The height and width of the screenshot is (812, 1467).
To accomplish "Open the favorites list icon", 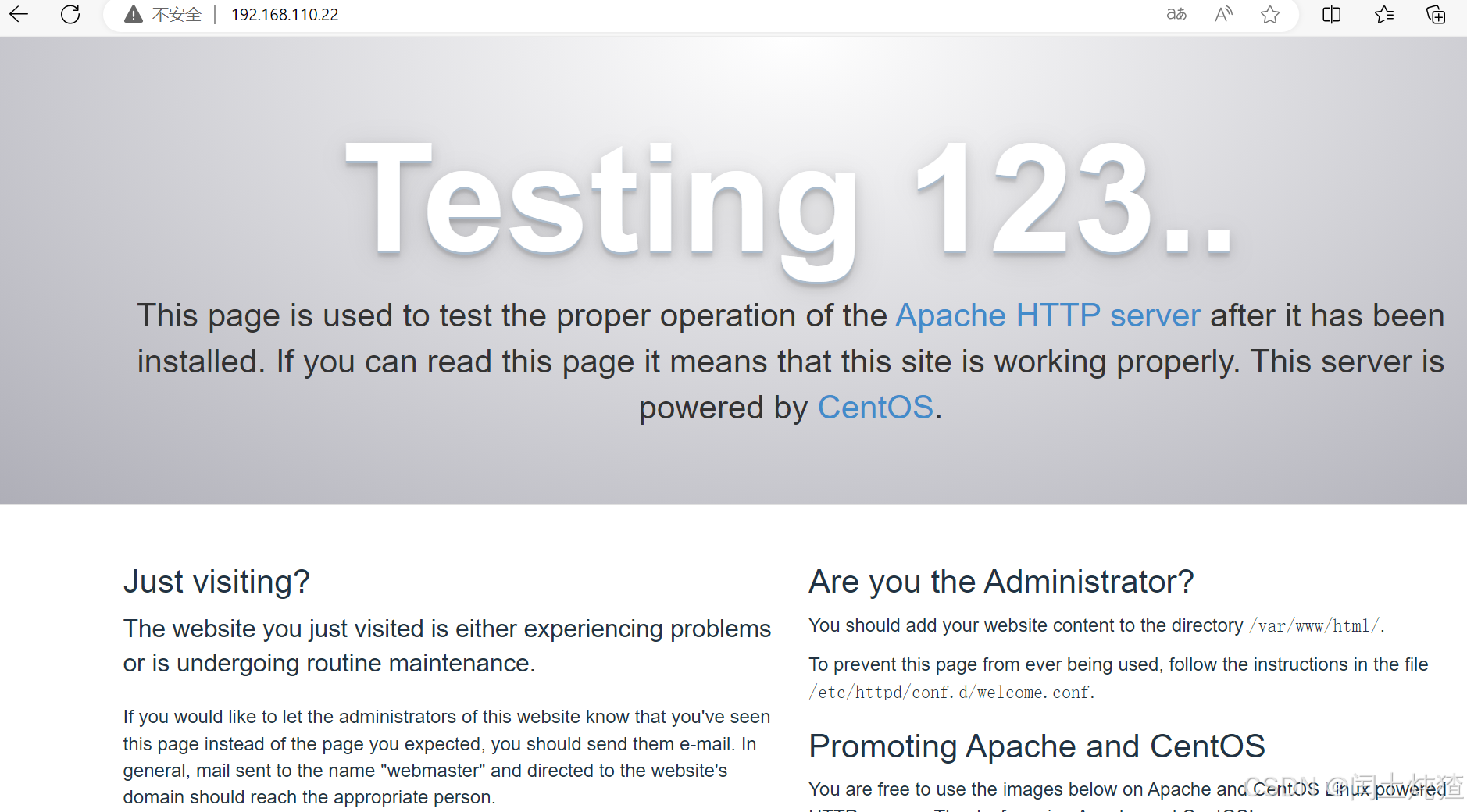I will point(1384,14).
